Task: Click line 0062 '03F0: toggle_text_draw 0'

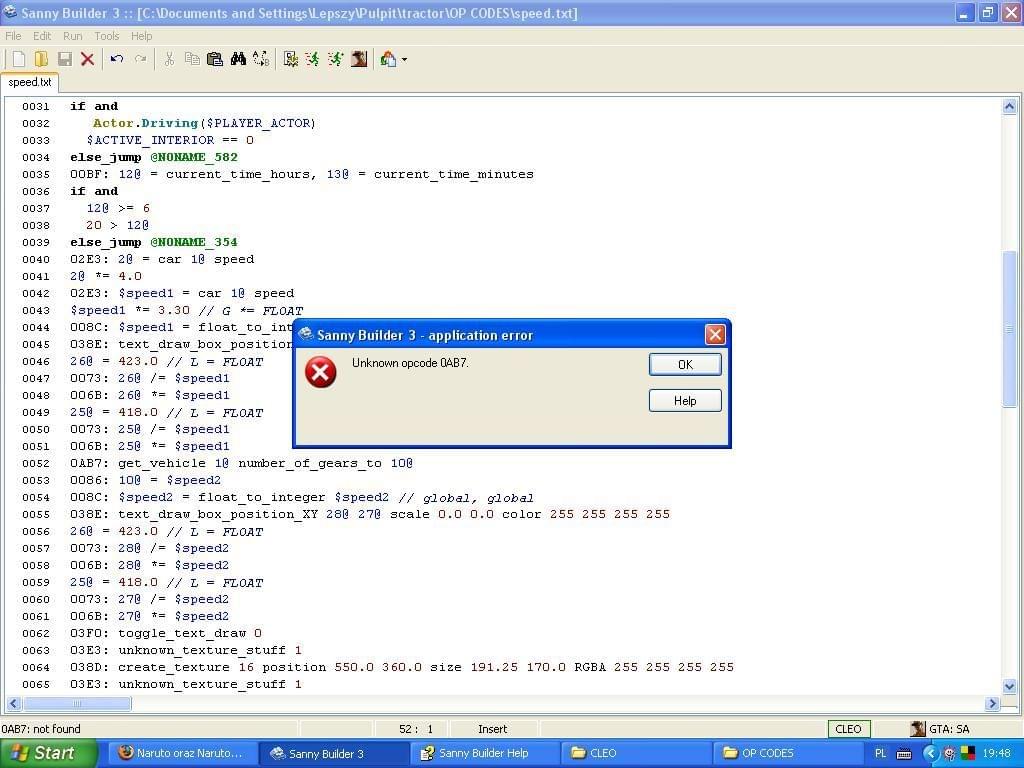Action: (x=166, y=633)
